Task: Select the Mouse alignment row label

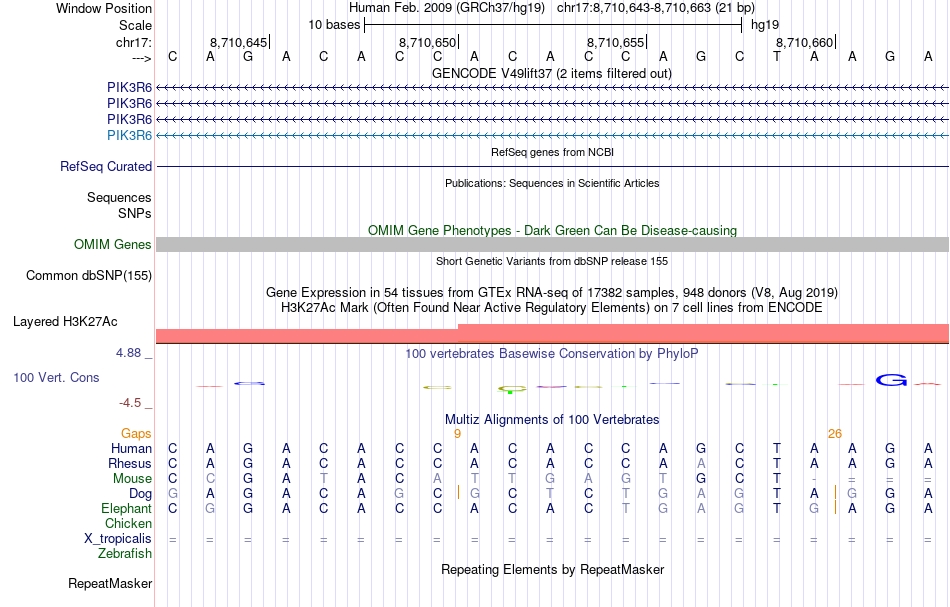Action: coord(132,479)
